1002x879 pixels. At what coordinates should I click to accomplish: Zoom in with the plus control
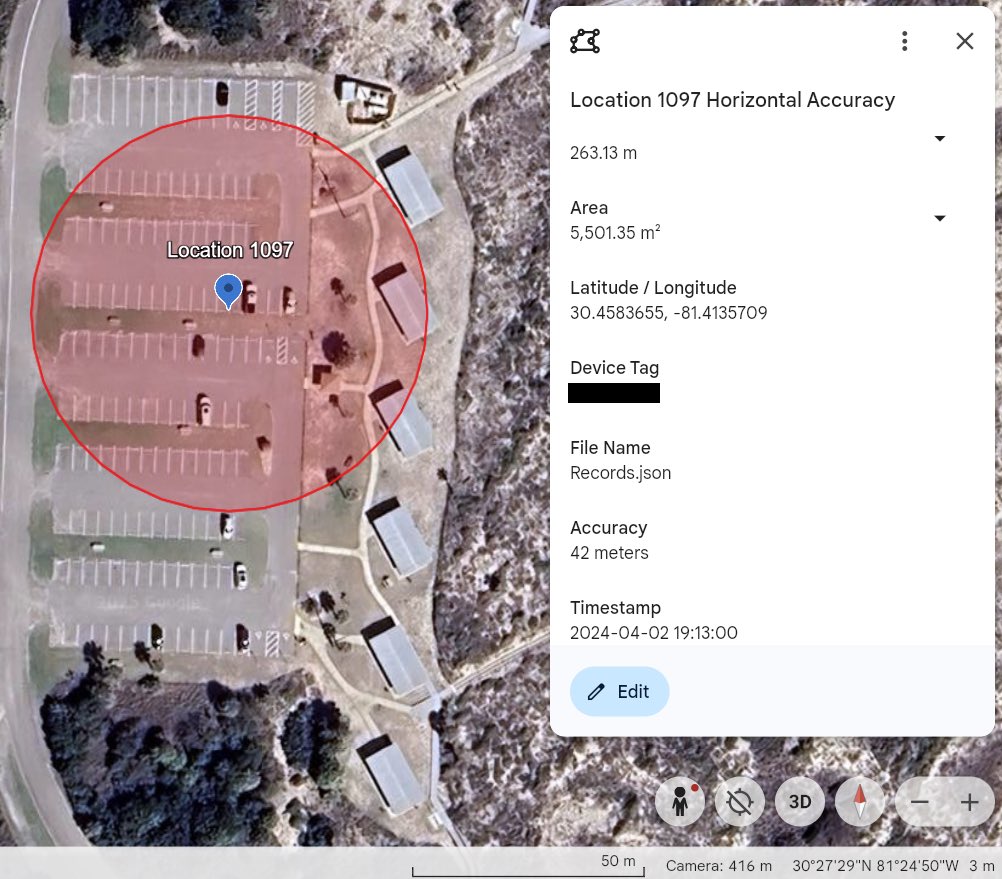[x=969, y=801]
